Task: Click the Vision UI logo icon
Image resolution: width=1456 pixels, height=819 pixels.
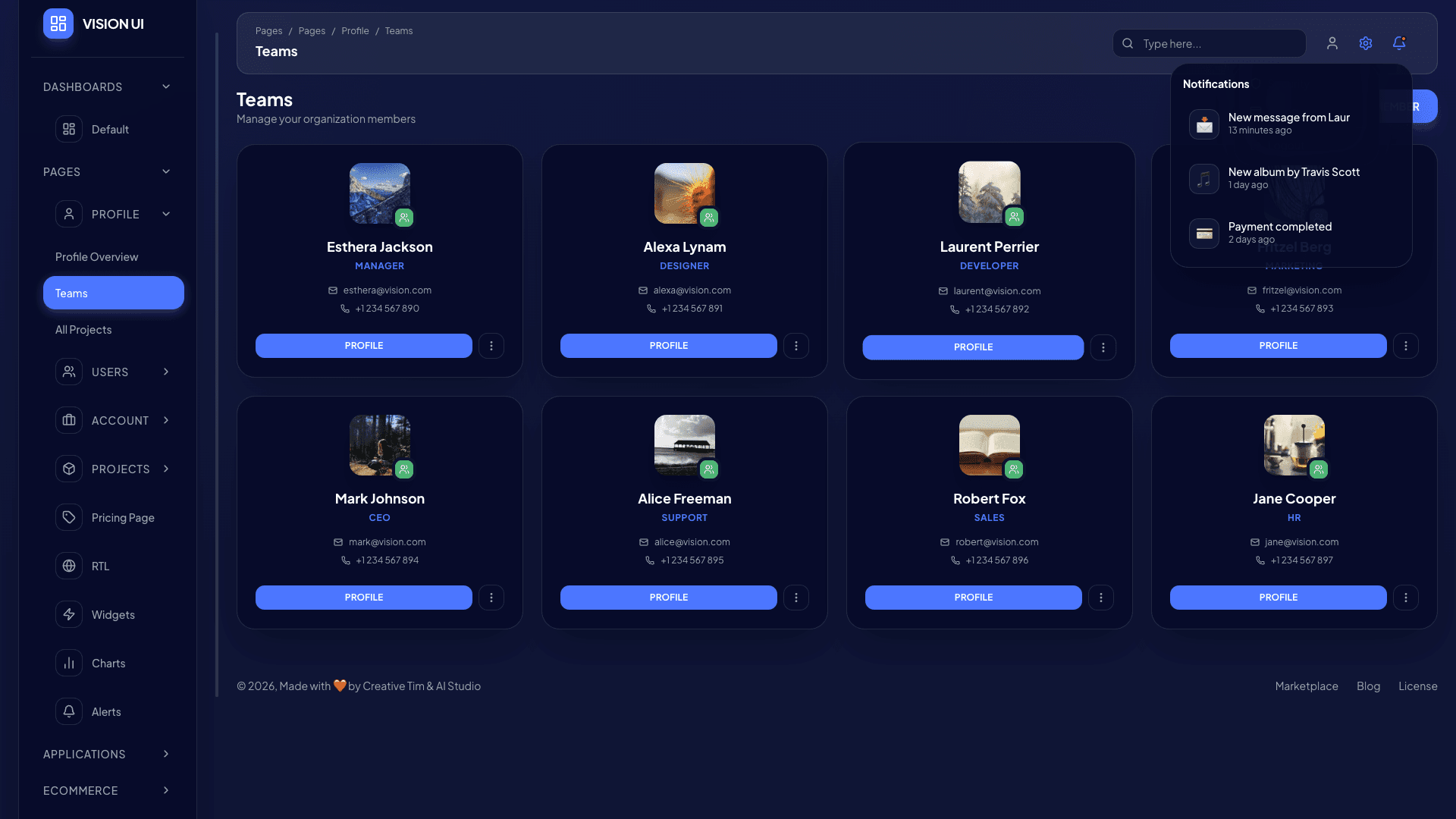Action: tap(58, 24)
